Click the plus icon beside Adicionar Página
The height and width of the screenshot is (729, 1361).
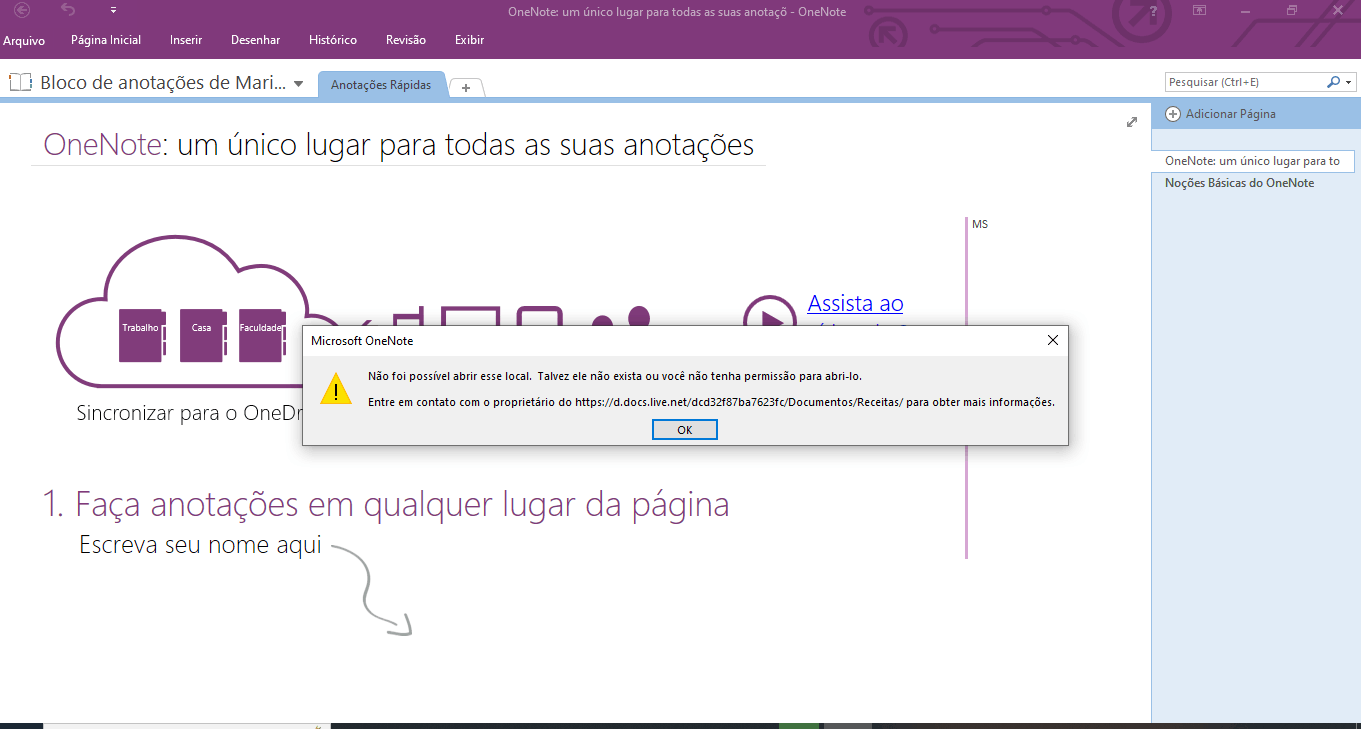1173,114
